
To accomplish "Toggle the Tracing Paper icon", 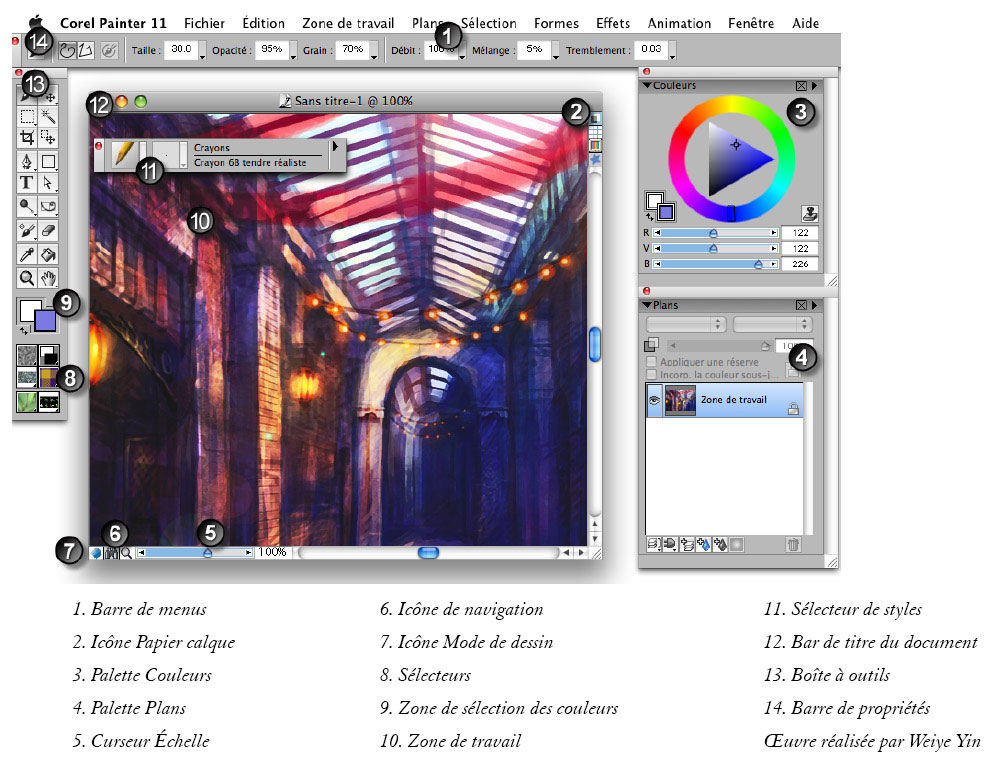I will pyautogui.click(x=596, y=119).
